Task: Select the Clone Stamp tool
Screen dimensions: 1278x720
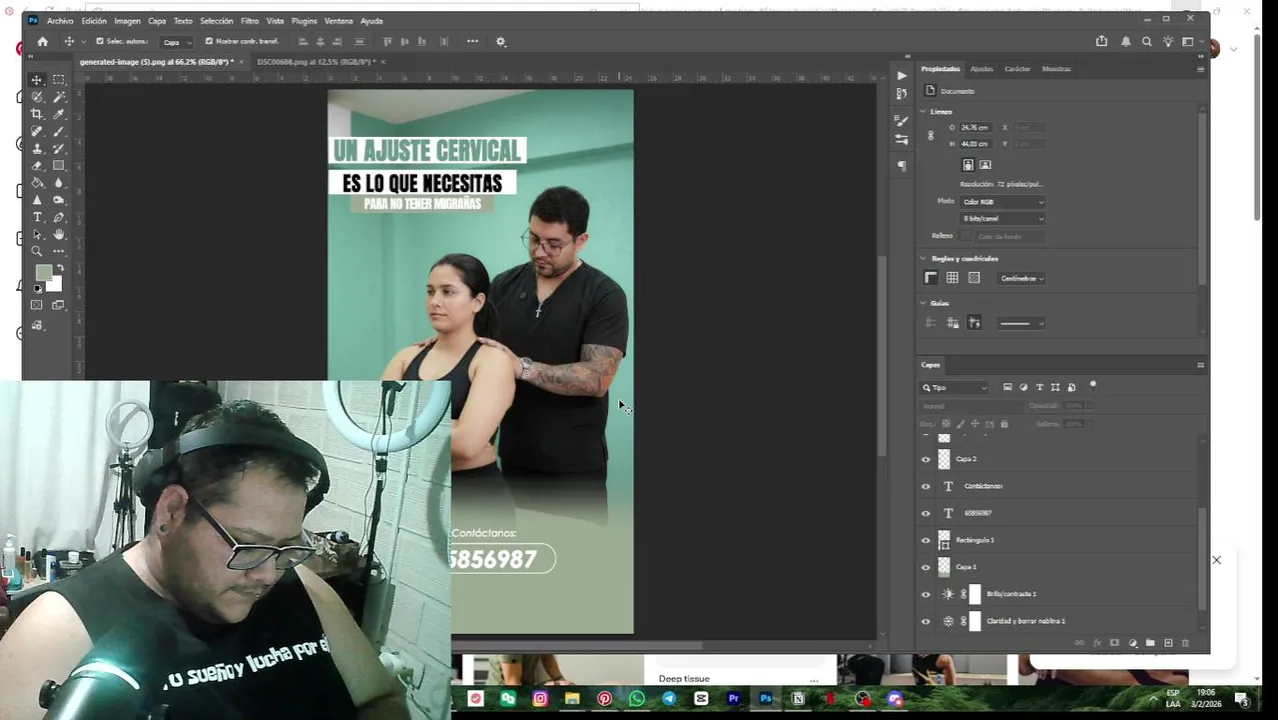Action: click(x=37, y=148)
